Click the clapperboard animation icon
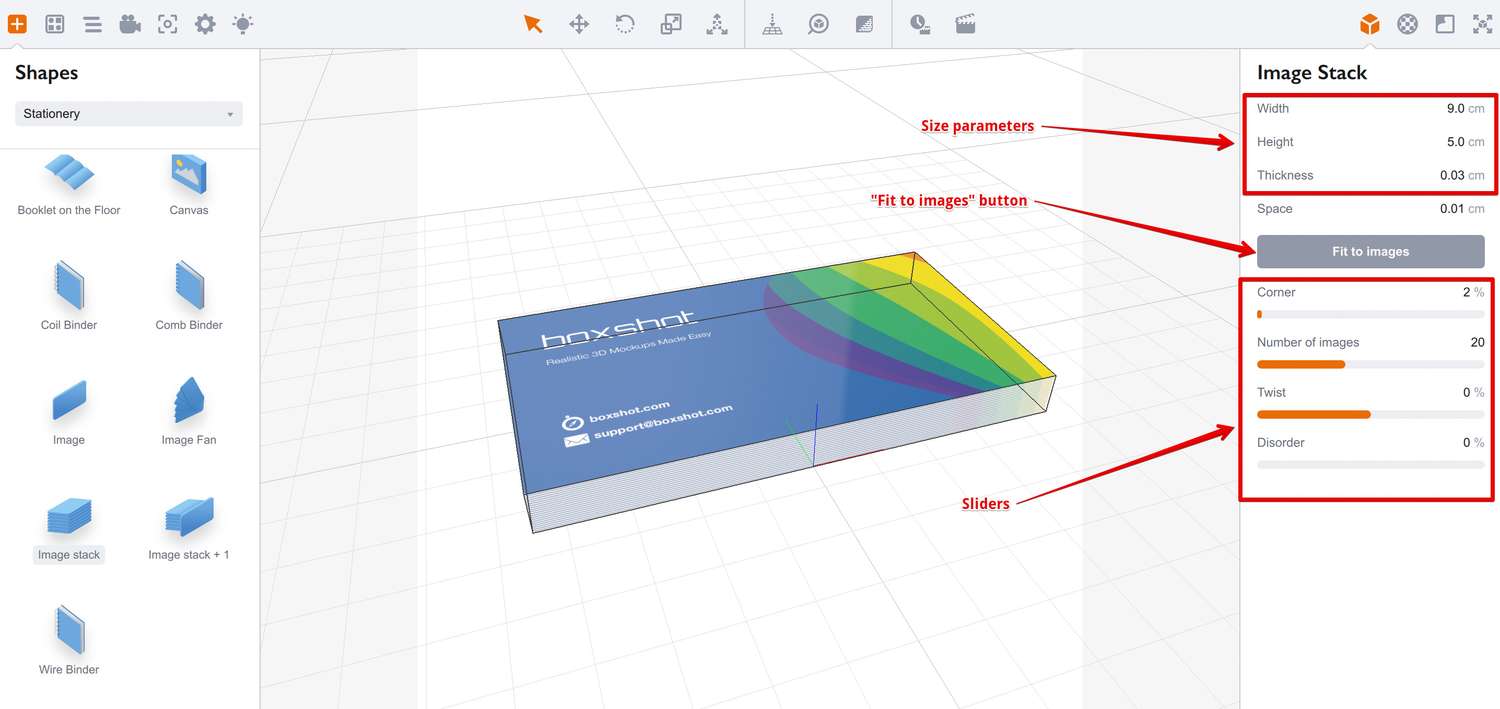This screenshot has height=709, width=1500. pyautogui.click(x=965, y=24)
